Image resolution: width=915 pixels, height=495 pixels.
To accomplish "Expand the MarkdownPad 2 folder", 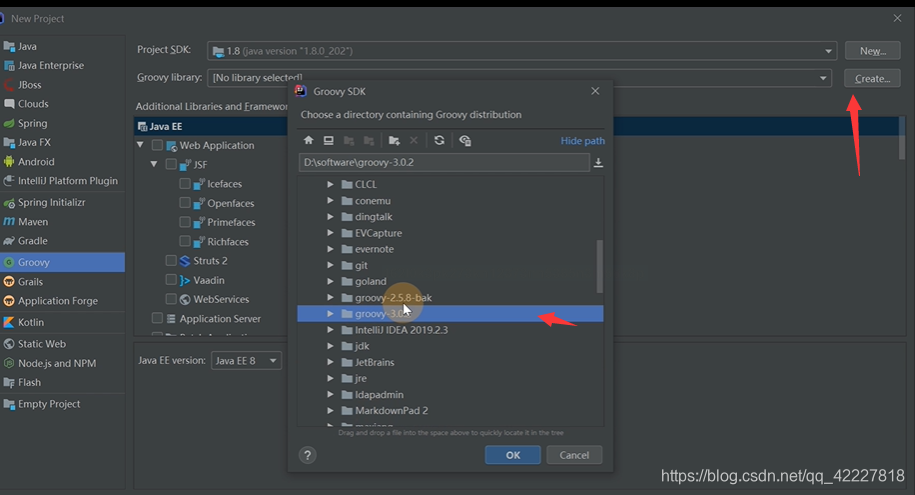I will tap(330, 411).
